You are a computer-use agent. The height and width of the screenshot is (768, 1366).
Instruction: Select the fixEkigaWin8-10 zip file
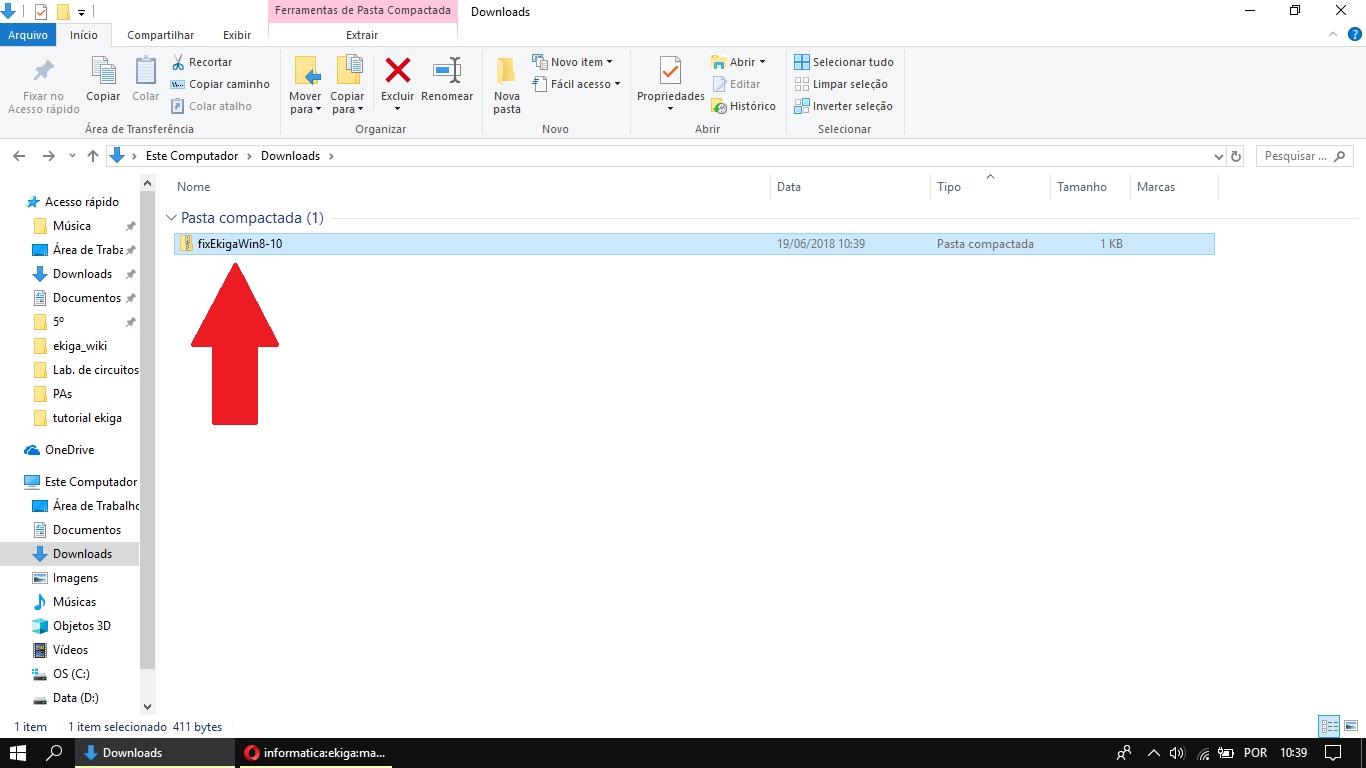(240, 244)
